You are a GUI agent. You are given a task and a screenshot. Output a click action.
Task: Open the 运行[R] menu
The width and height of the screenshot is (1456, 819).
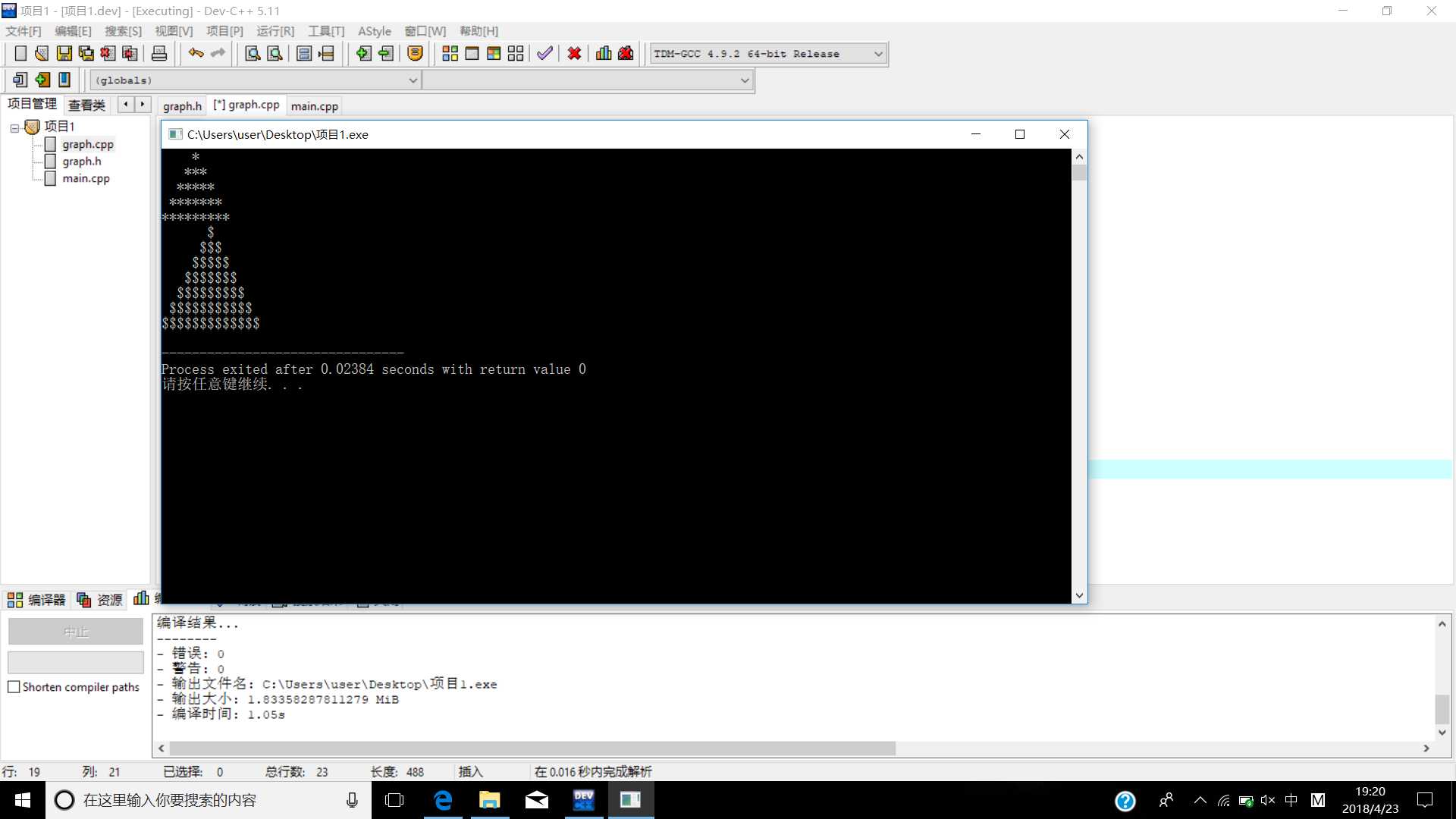tap(275, 31)
